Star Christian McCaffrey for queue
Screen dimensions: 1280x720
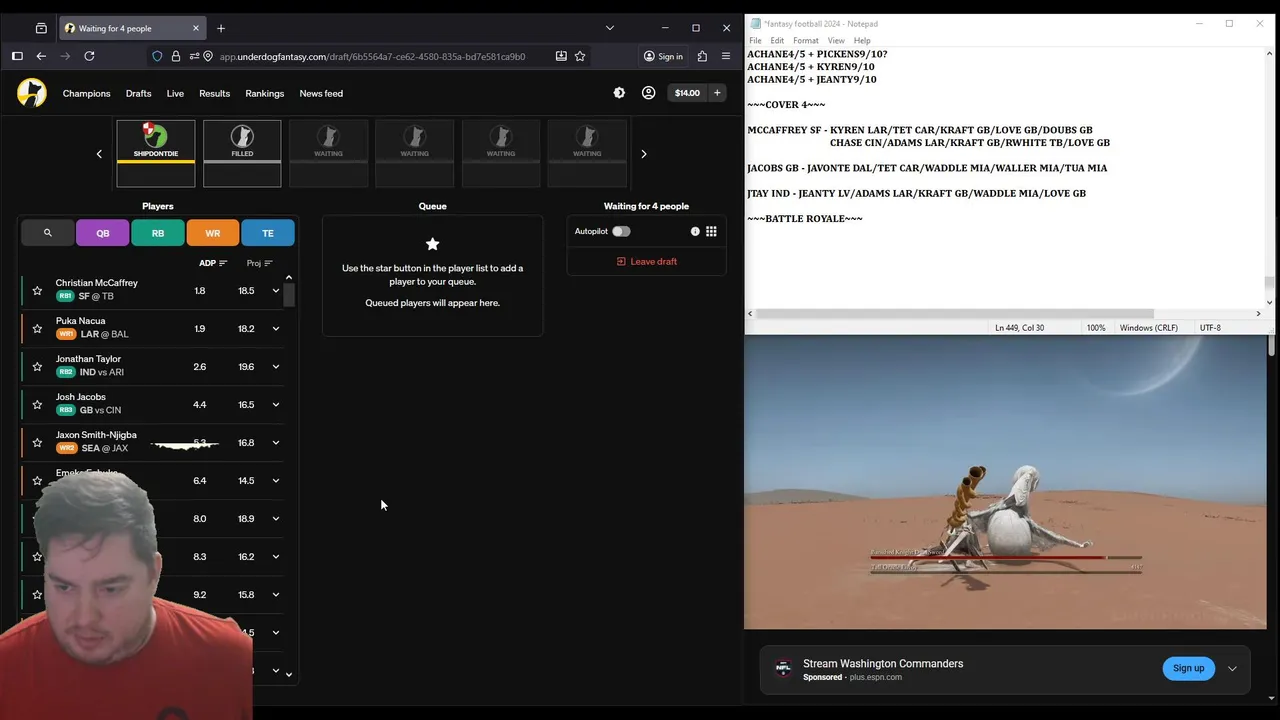[x=37, y=291]
